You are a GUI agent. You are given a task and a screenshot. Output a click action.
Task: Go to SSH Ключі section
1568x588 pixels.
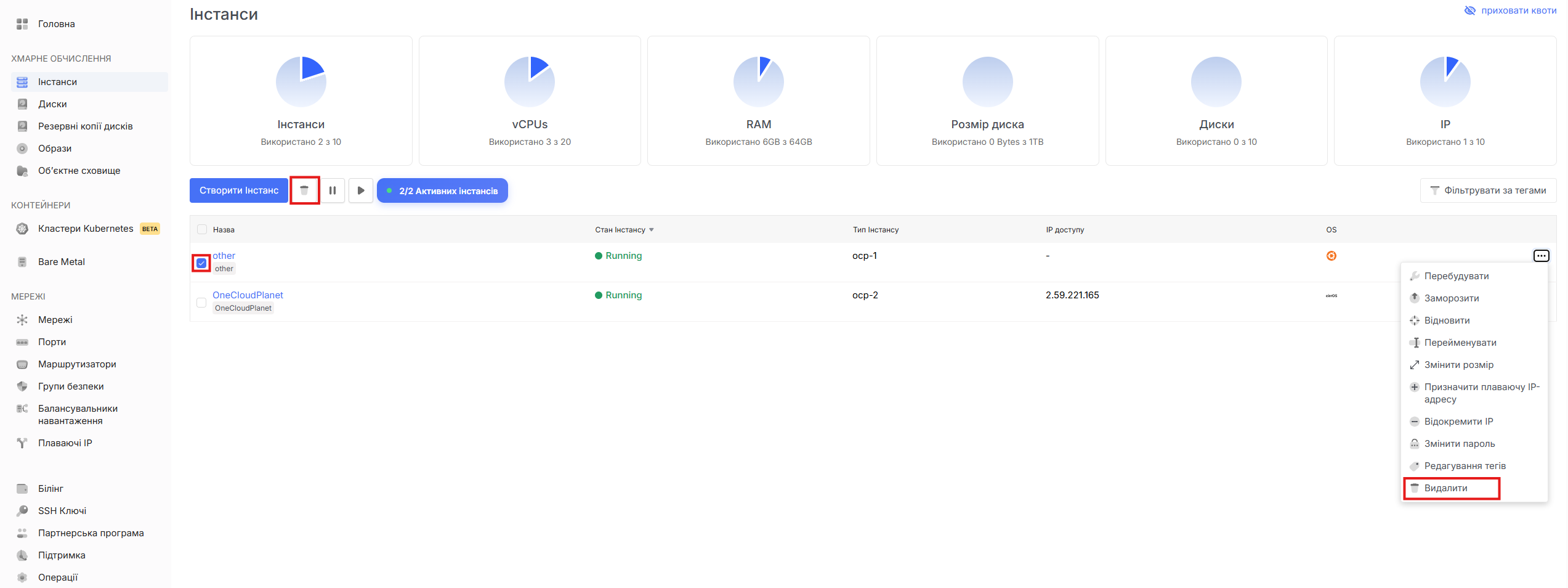click(62, 511)
